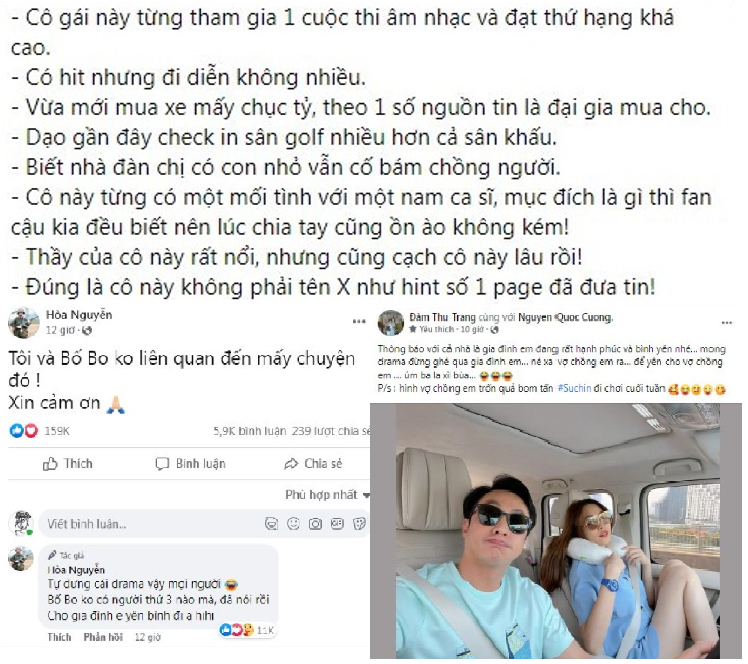748x664 pixels.
Task: Click the avatar sticker icon in comment box
Action: [271, 524]
